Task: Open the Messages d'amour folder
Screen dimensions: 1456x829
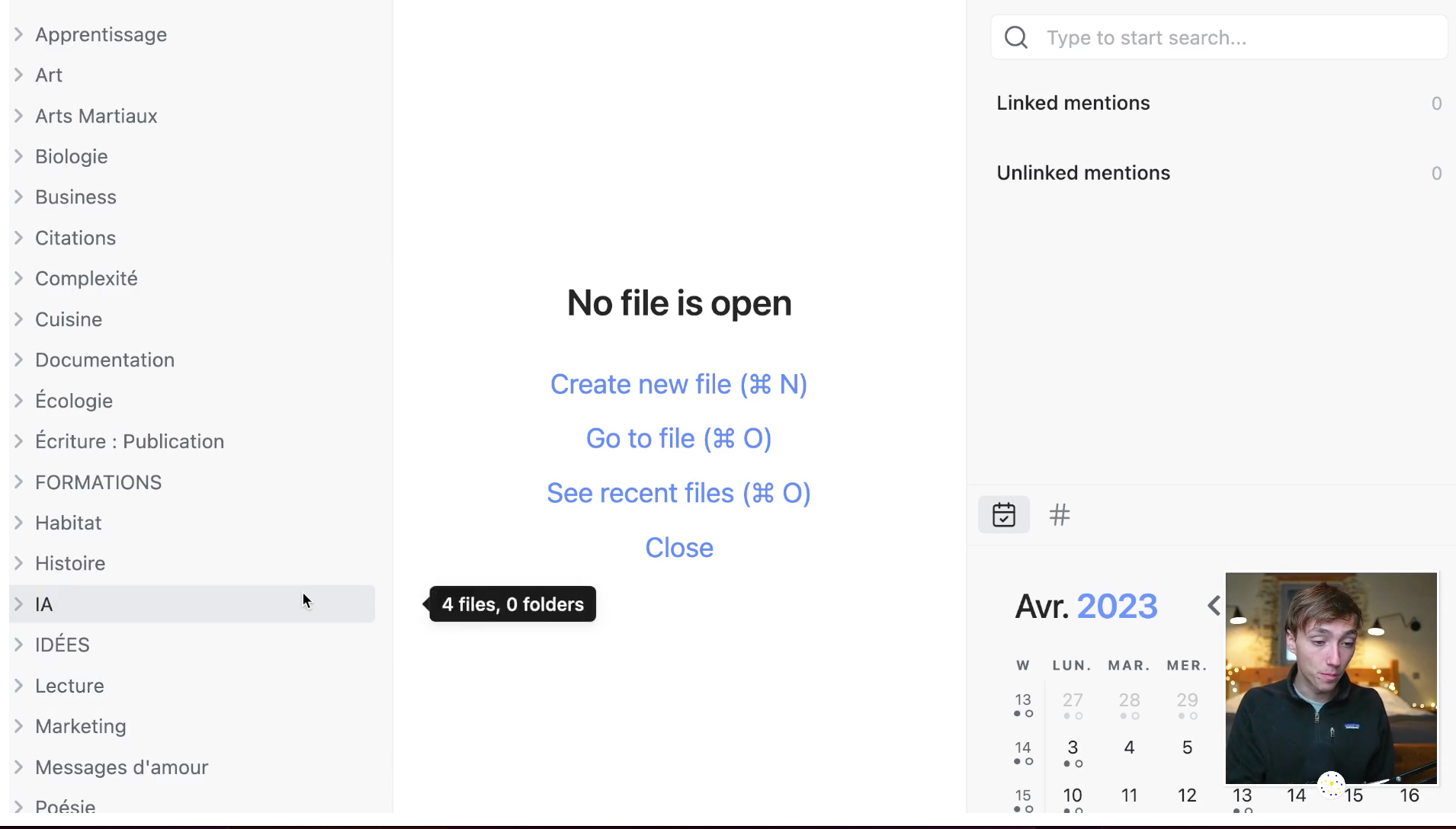Action: tap(121, 767)
